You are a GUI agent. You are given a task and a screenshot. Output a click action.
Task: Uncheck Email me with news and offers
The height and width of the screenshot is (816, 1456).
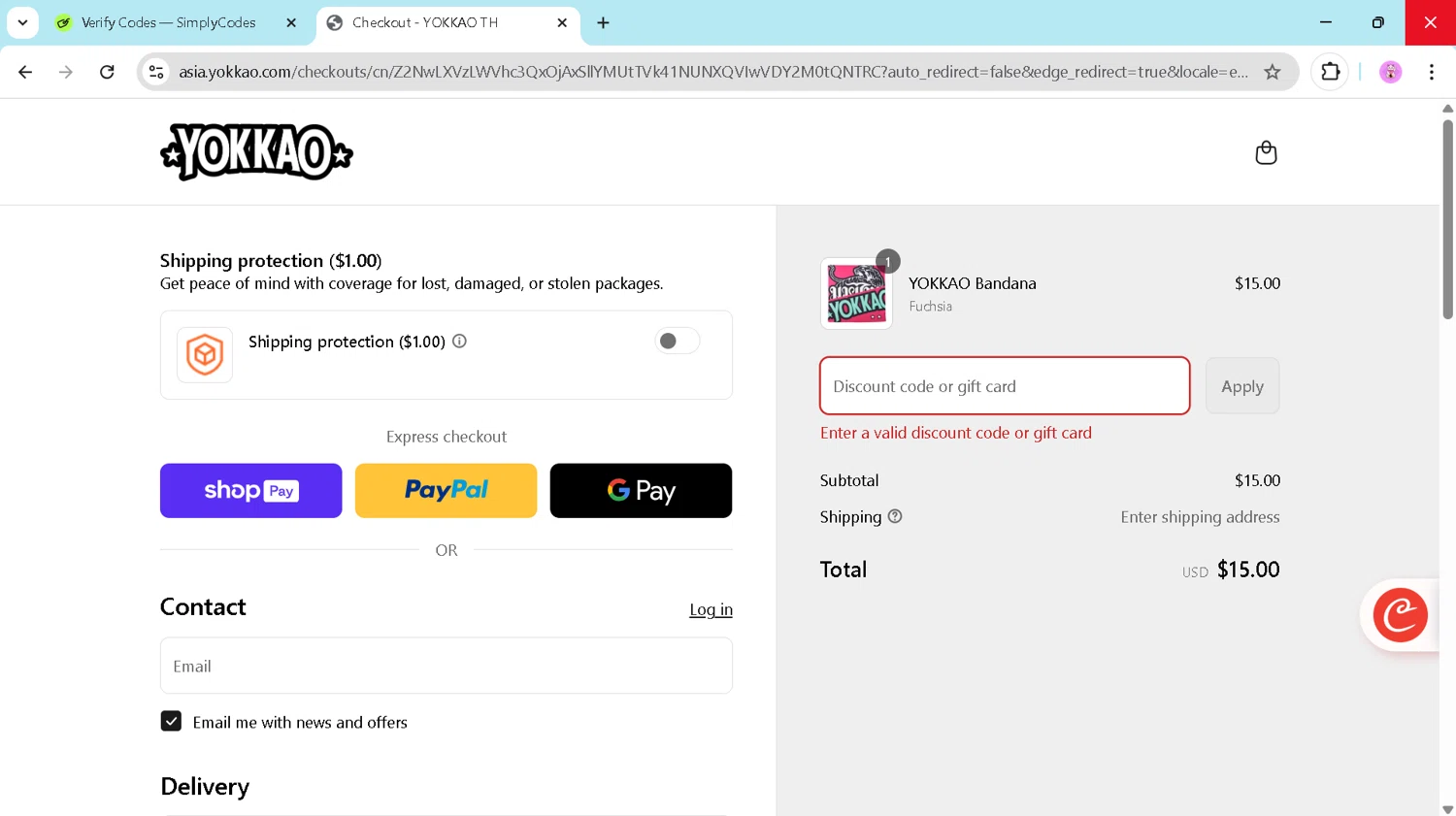pyautogui.click(x=171, y=721)
